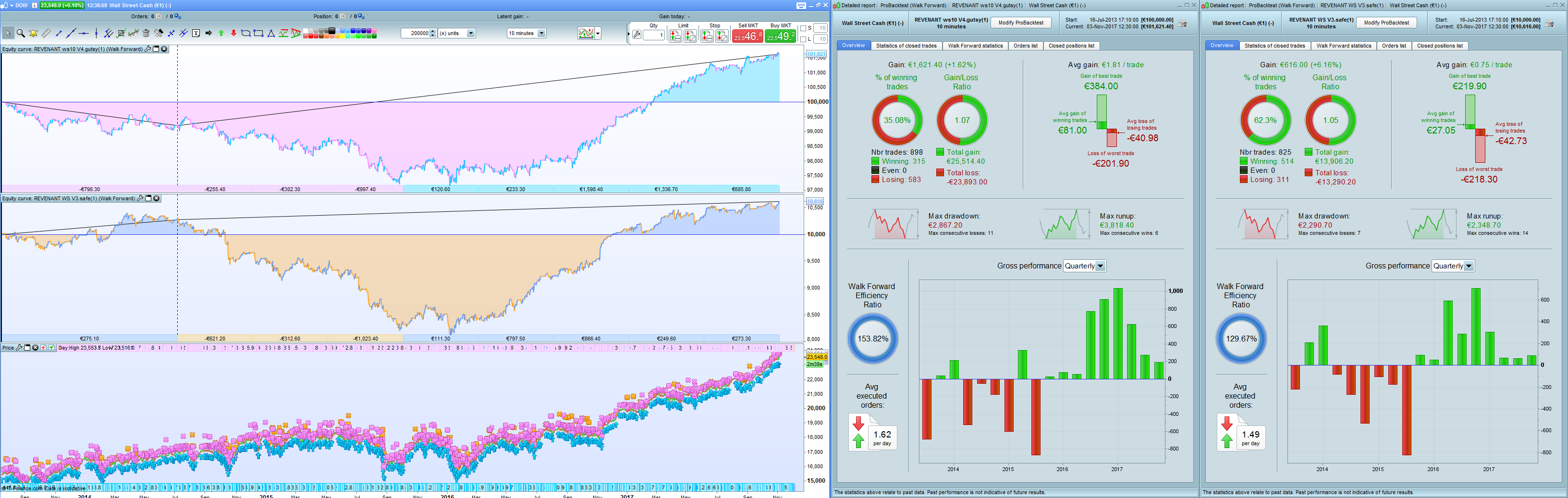
Task: Maximize the WS V3.safe equity curve panel
Action: point(148,198)
